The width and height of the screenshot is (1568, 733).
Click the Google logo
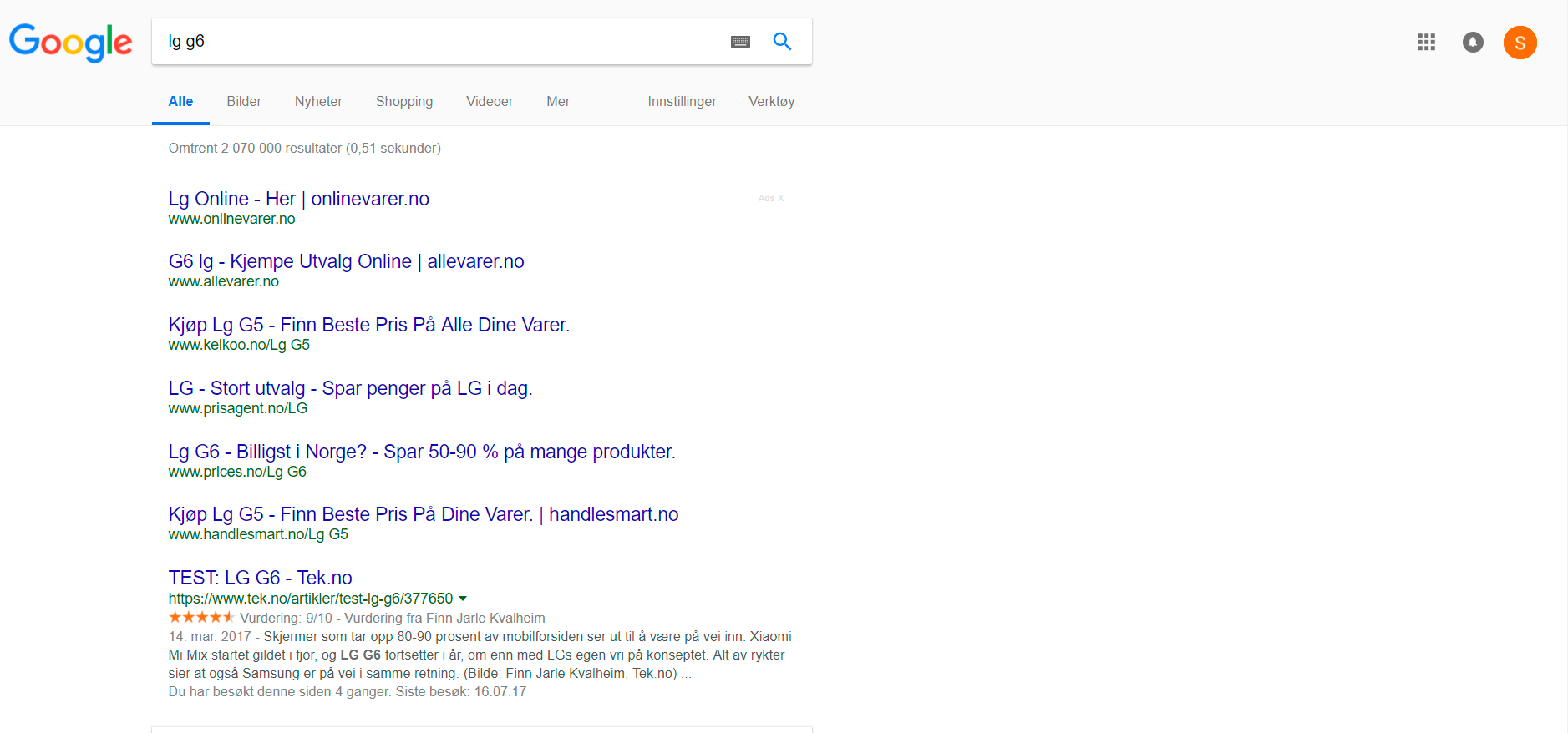[71, 43]
